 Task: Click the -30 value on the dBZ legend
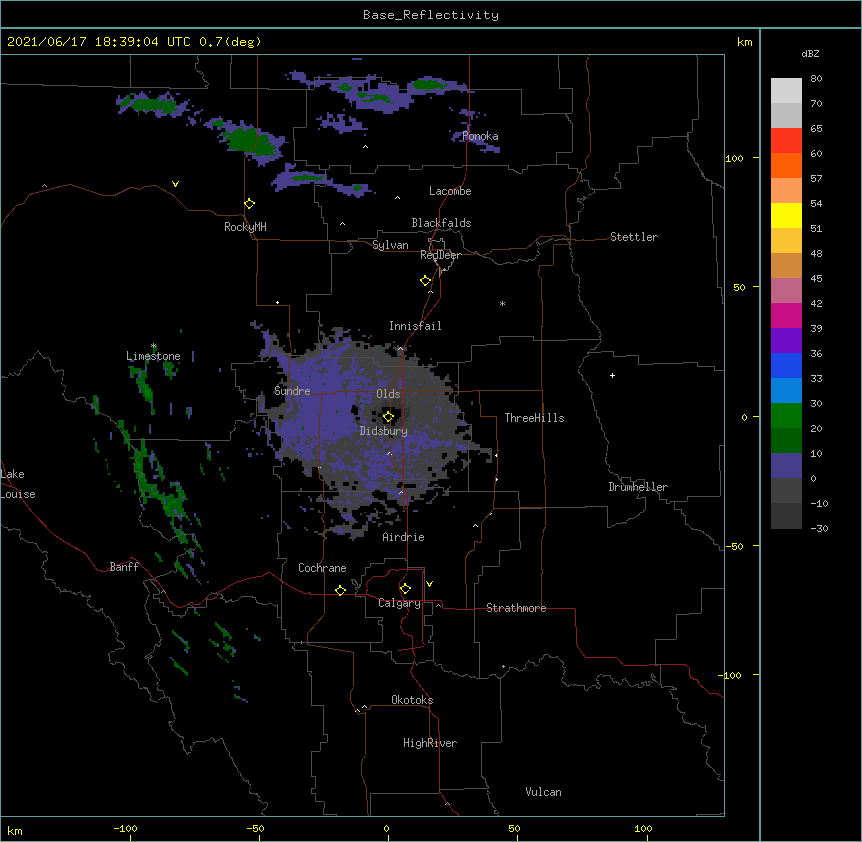coord(819,528)
